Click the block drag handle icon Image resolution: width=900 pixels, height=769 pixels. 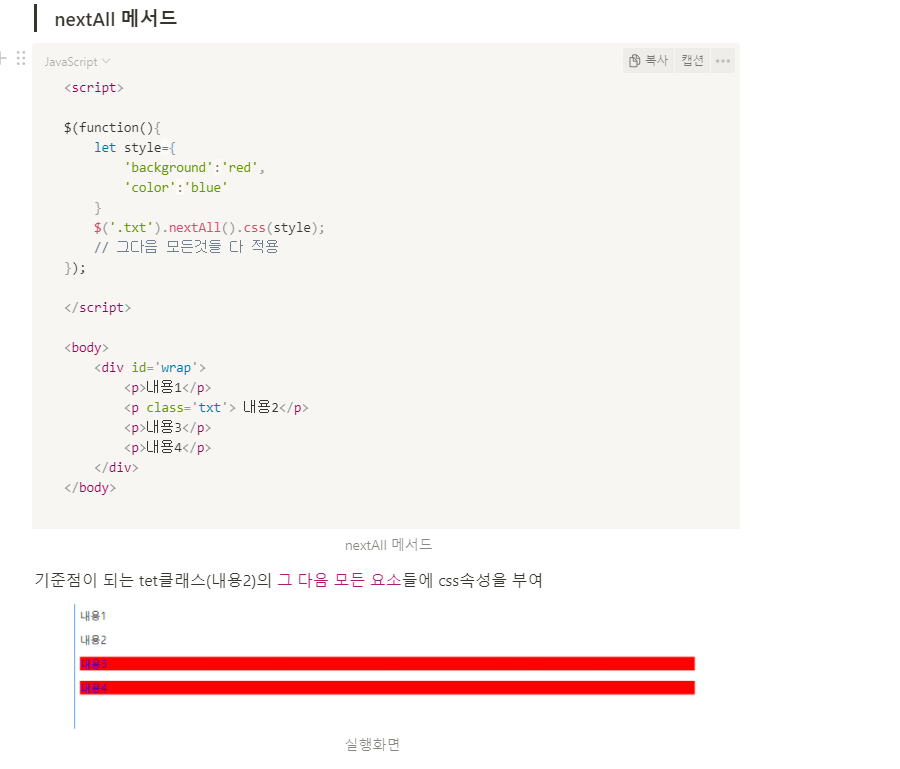(21, 58)
